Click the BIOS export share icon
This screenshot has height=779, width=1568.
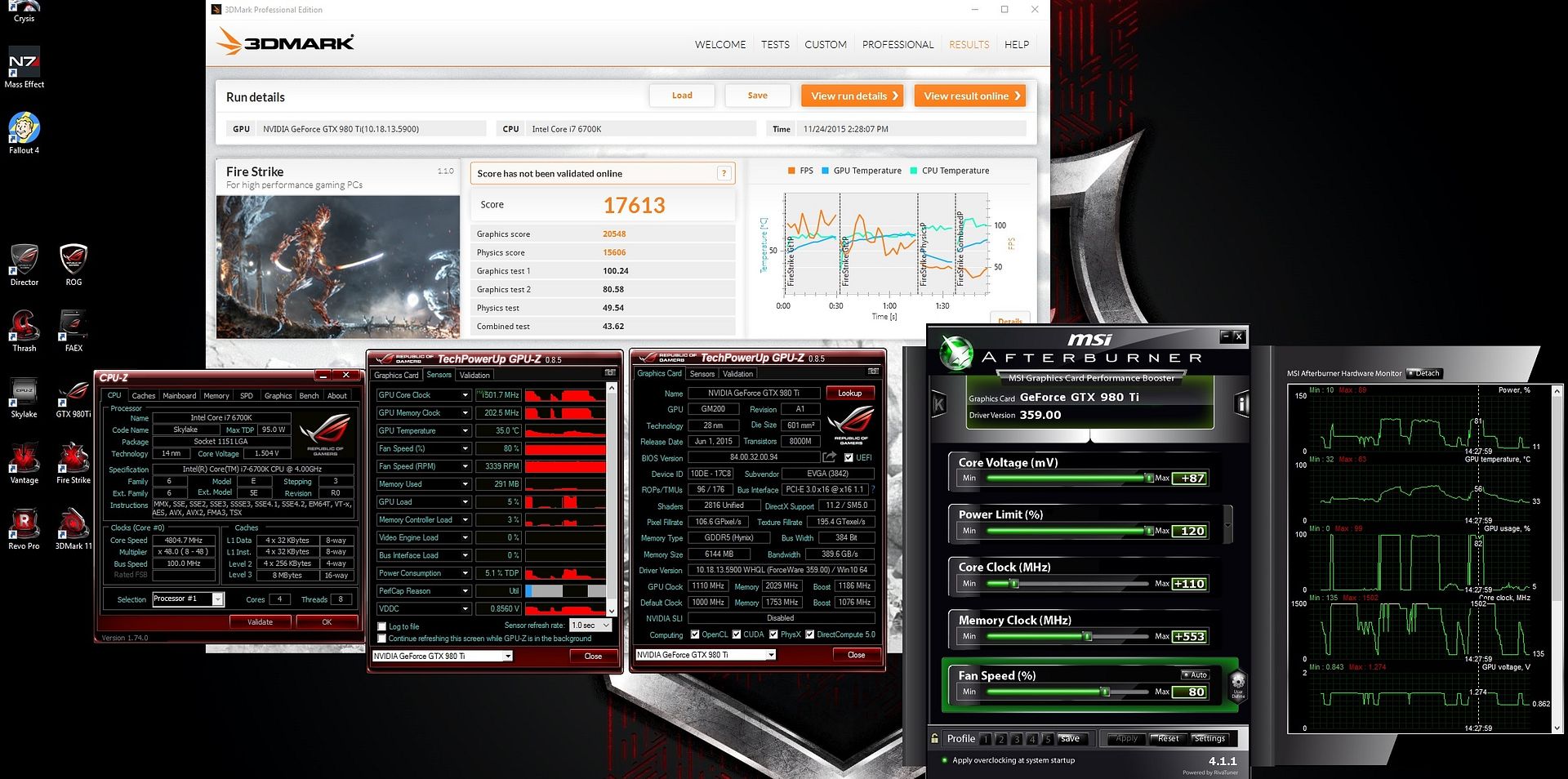830,457
